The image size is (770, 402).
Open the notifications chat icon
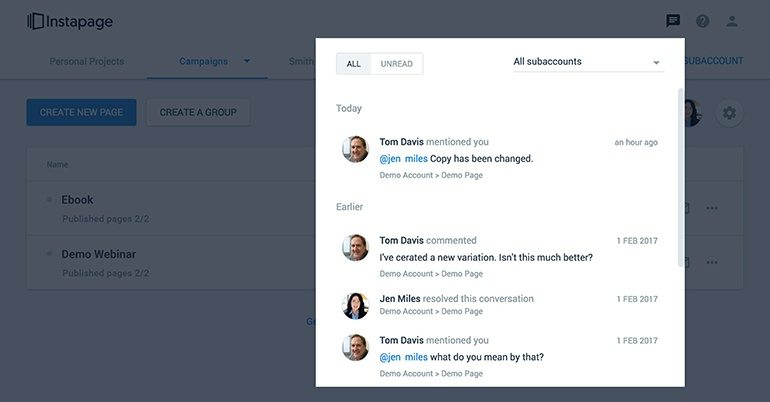coord(673,21)
